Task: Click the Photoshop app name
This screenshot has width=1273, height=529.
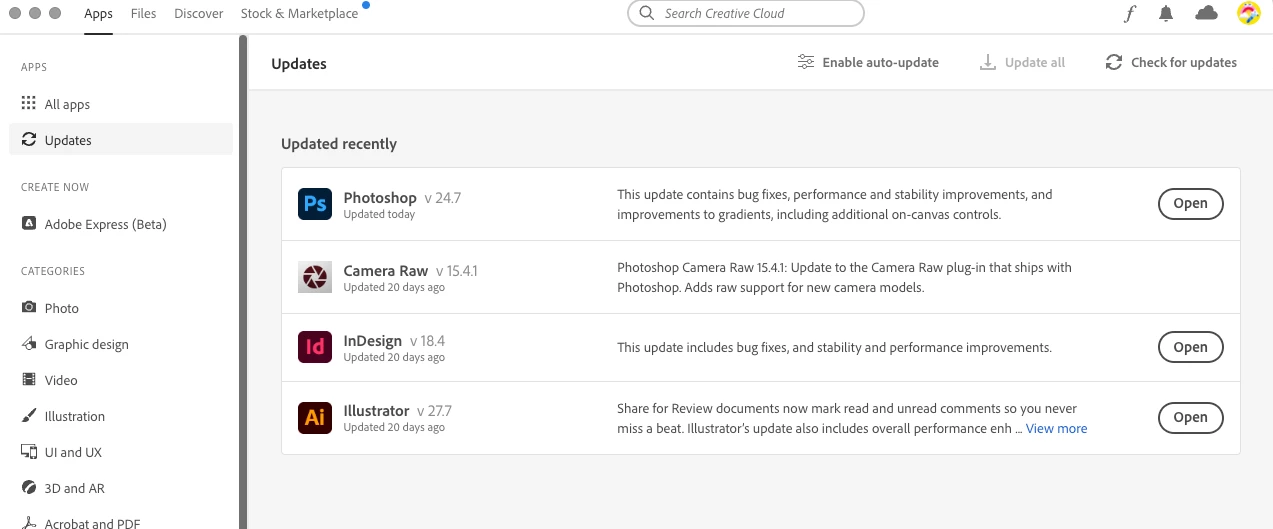Action: [x=380, y=198]
